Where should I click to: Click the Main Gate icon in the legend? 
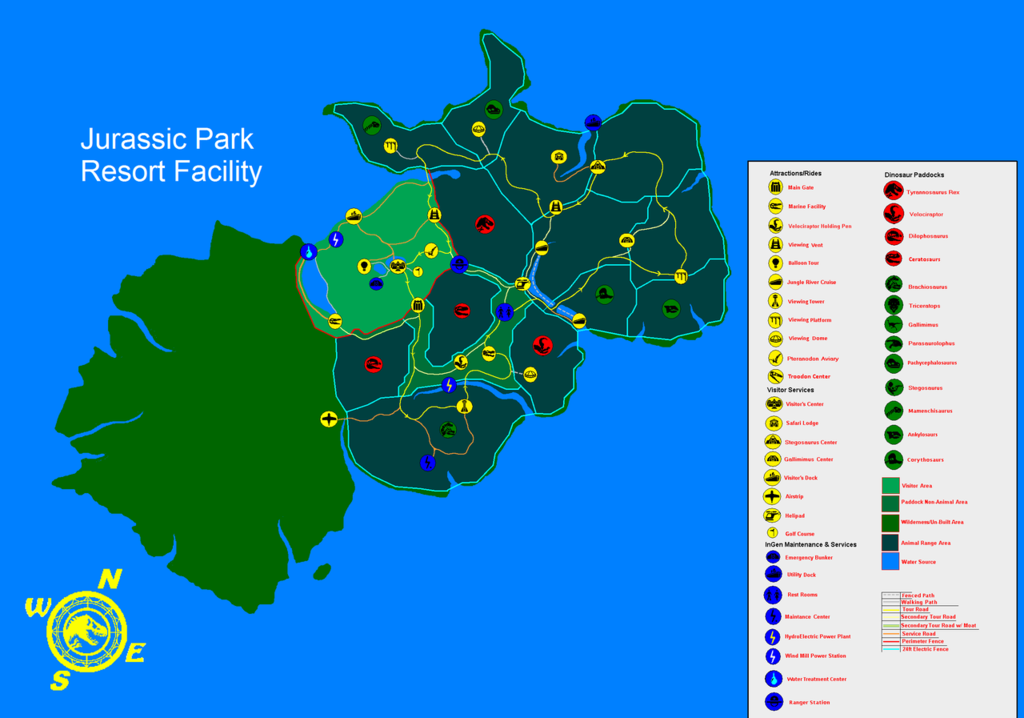point(775,188)
